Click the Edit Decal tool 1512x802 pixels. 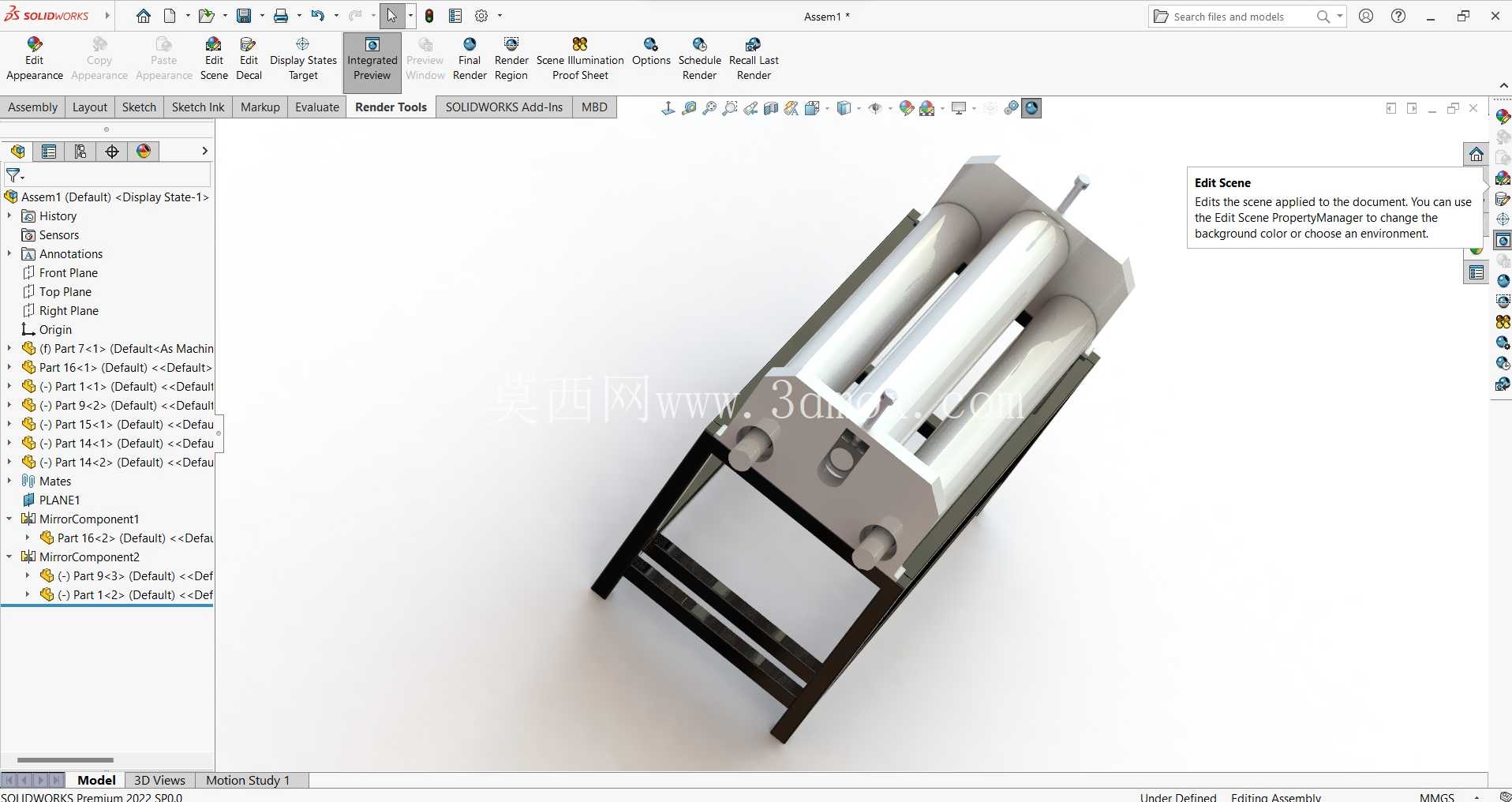click(x=249, y=59)
